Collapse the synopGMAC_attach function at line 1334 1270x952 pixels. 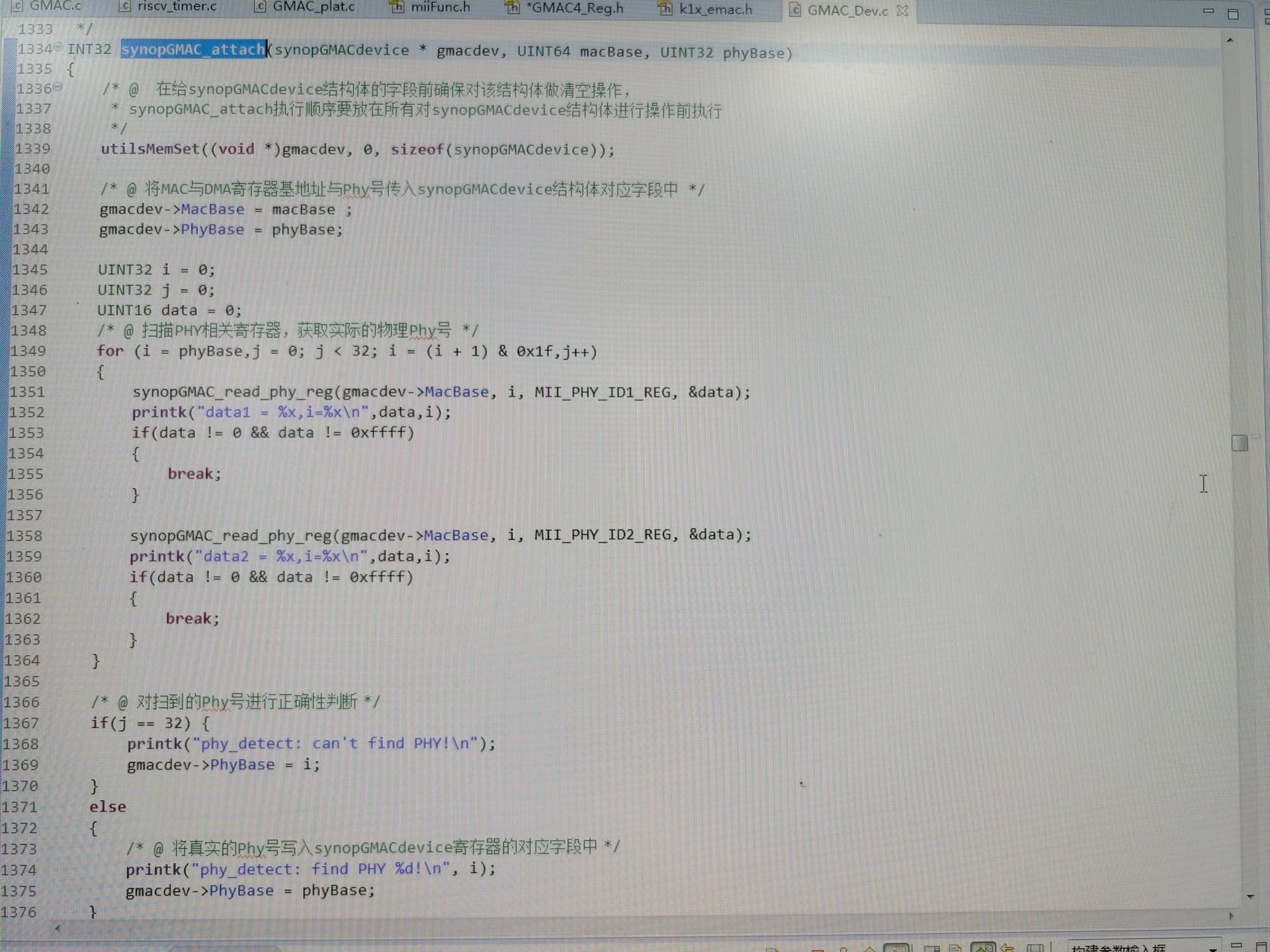(x=58, y=46)
